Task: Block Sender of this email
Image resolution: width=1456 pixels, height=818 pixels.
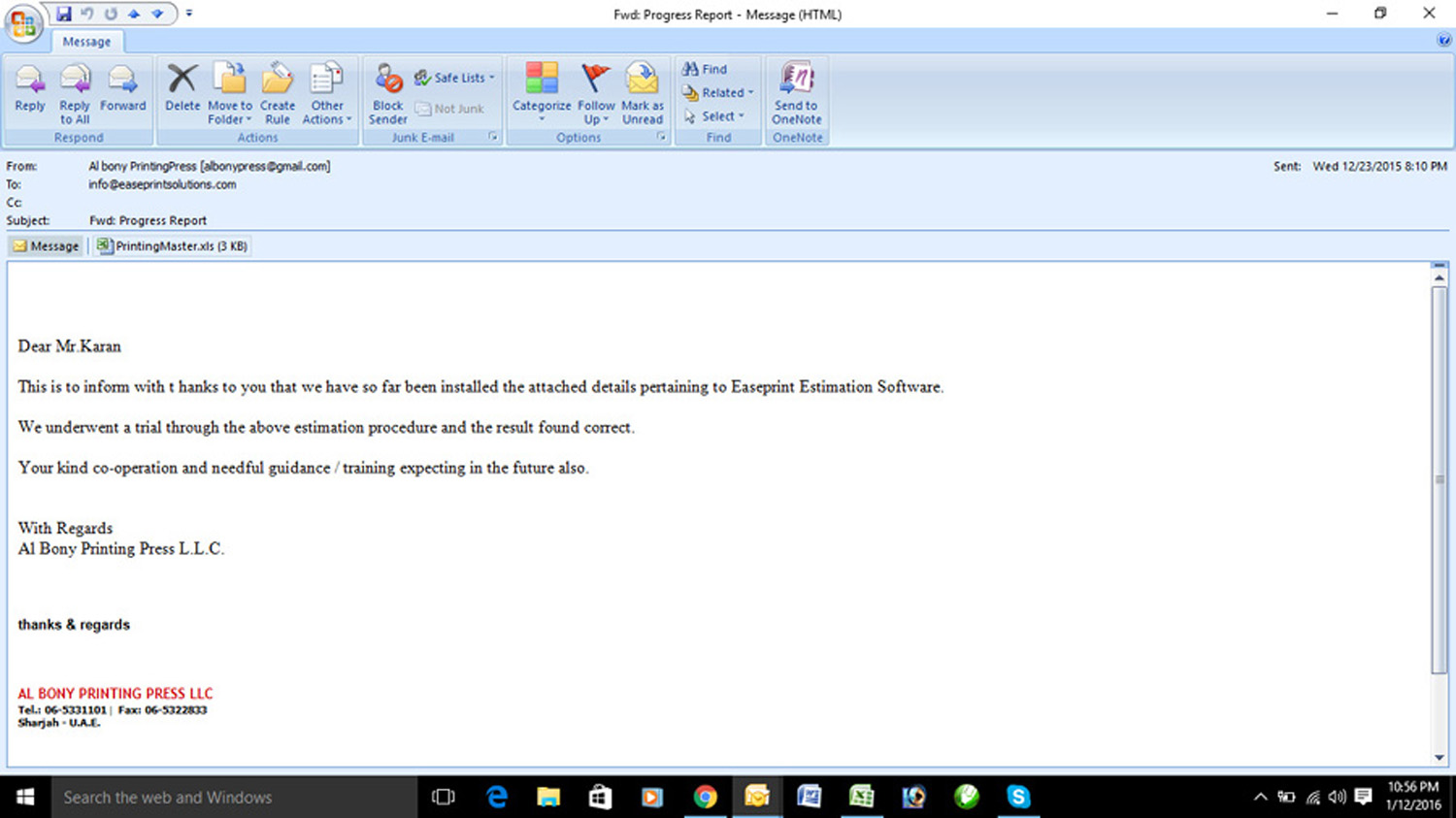Action: (x=387, y=93)
